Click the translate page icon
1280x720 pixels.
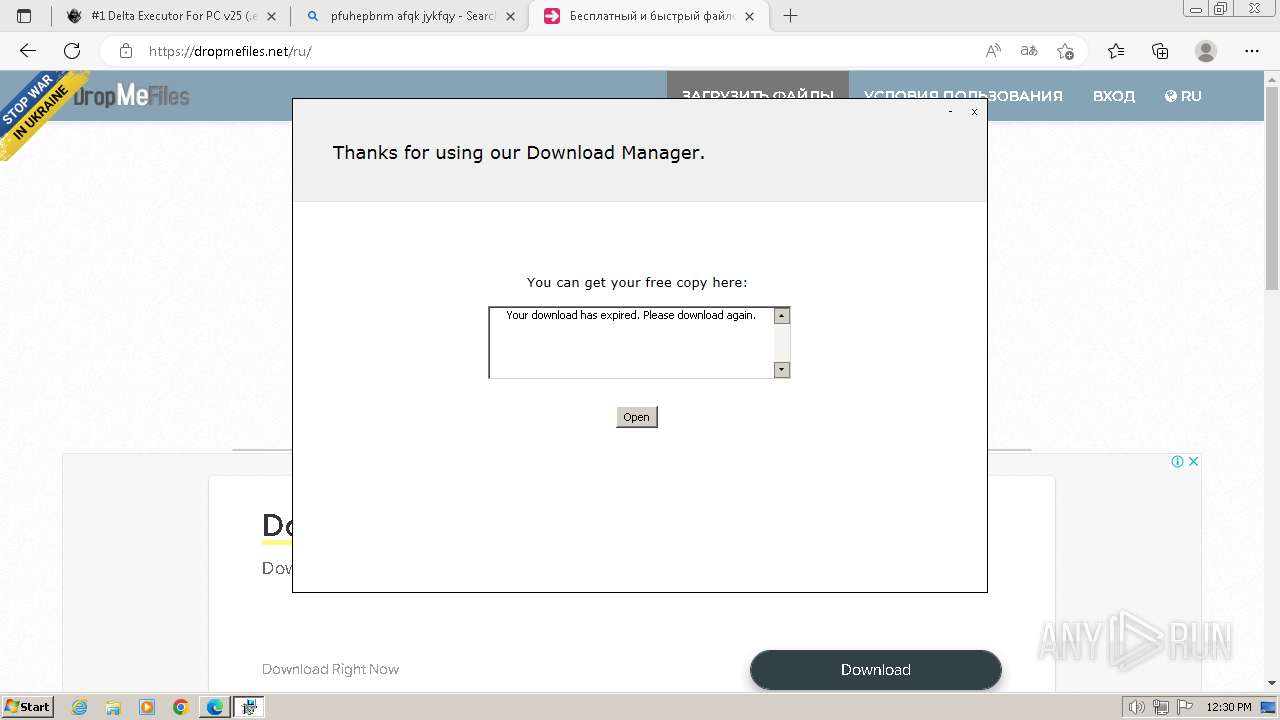[x=1028, y=51]
